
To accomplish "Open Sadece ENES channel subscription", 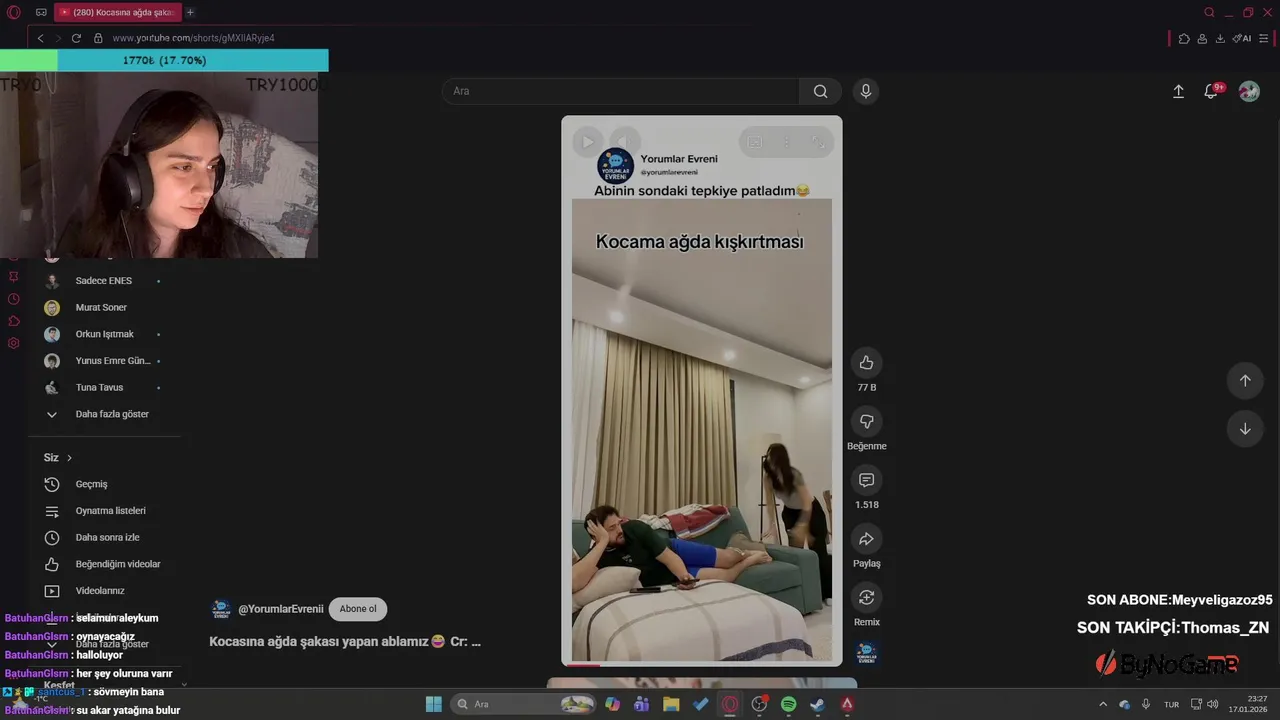I will [x=104, y=281].
